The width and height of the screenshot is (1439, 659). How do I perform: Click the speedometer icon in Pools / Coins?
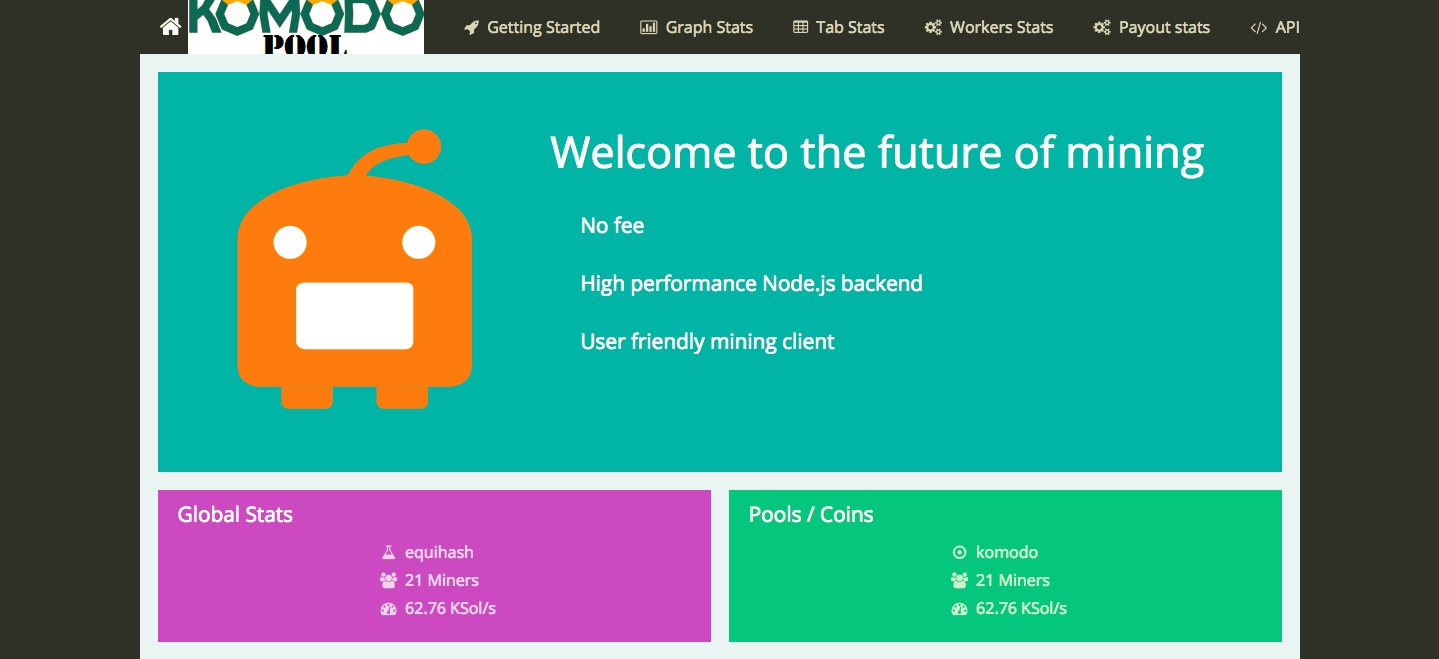coord(960,608)
